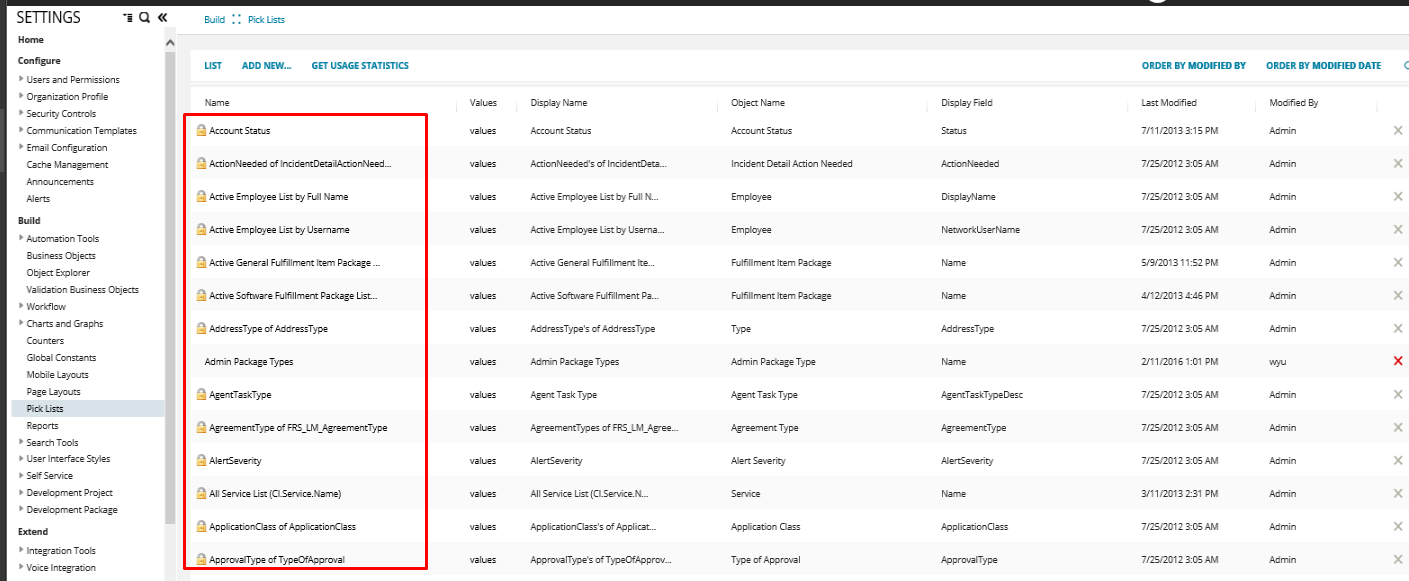Click the sidebar tree view icon
Image resolution: width=1409 pixels, height=581 pixels.
point(127,18)
